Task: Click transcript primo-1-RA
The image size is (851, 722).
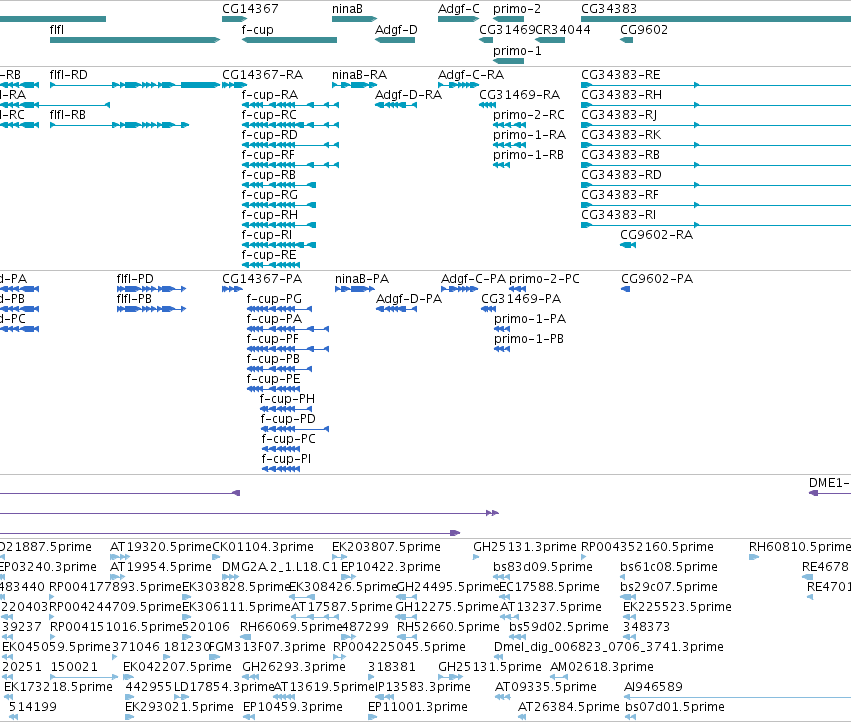Action: pos(529,135)
